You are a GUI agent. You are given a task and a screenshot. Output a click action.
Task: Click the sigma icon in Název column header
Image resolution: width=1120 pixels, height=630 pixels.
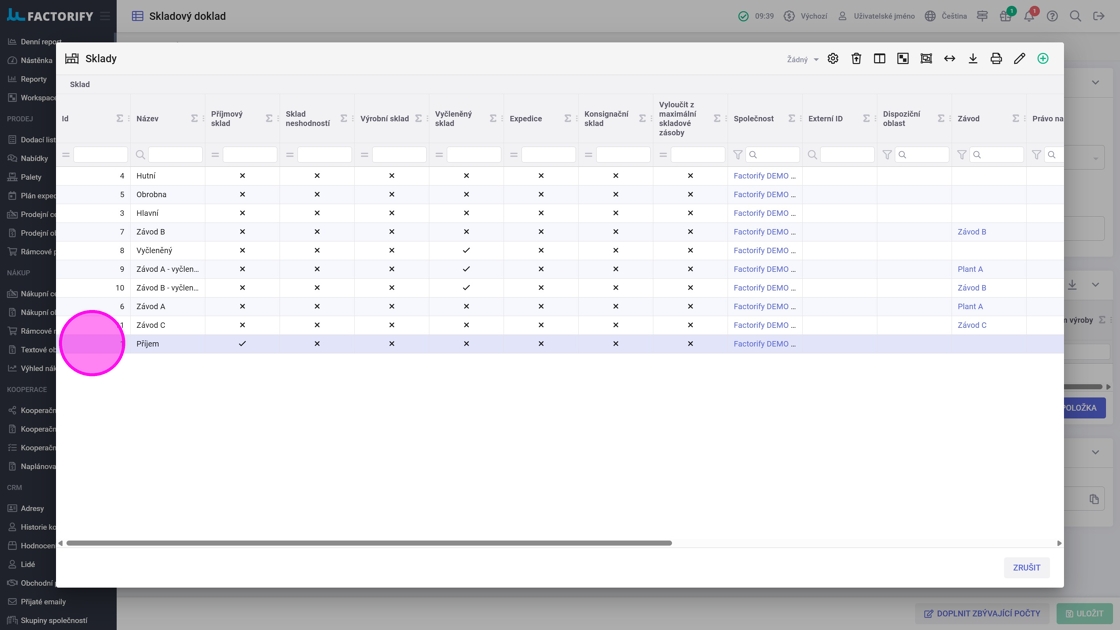click(194, 119)
